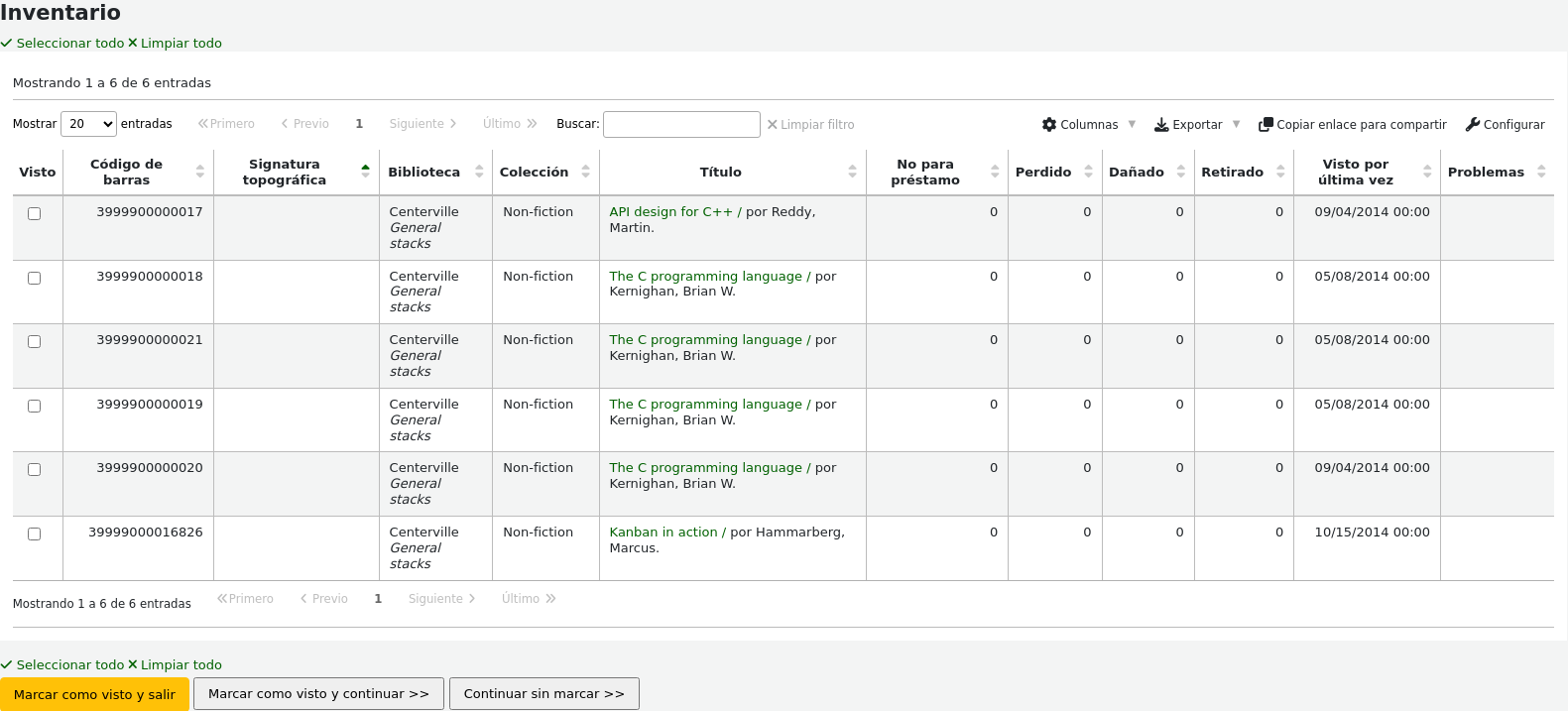Image resolution: width=1568 pixels, height=711 pixels.
Task: Click the Exportar download icon
Action: (x=1161, y=125)
